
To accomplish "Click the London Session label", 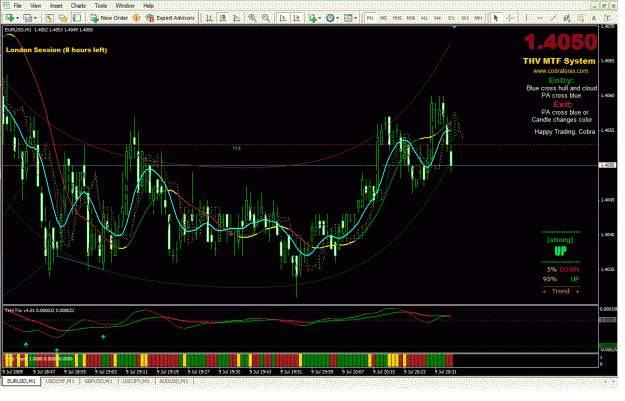I will (56, 50).
